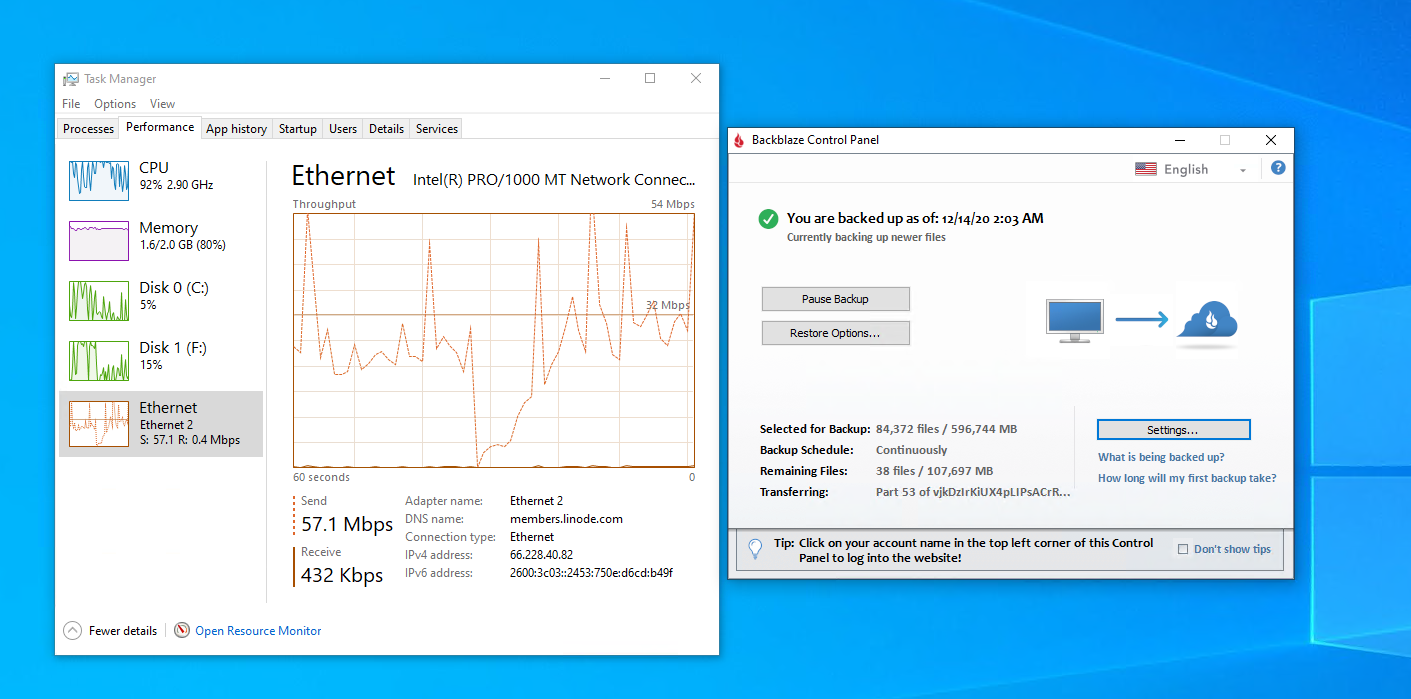Open the English language dropdown
The image size is (1411, 699).
1192,169
